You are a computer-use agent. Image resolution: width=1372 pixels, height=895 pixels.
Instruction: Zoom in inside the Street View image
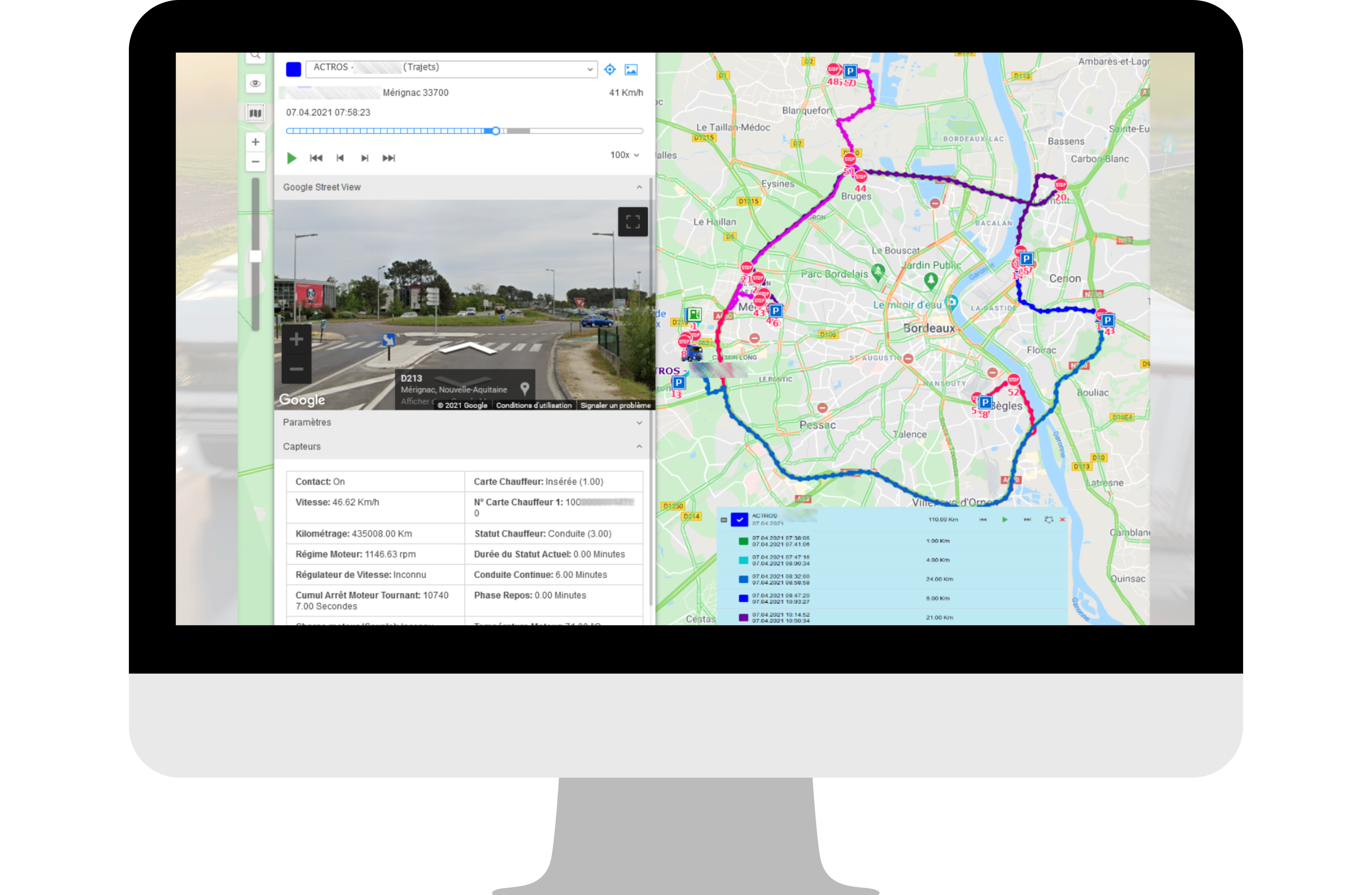coord(296,339)
